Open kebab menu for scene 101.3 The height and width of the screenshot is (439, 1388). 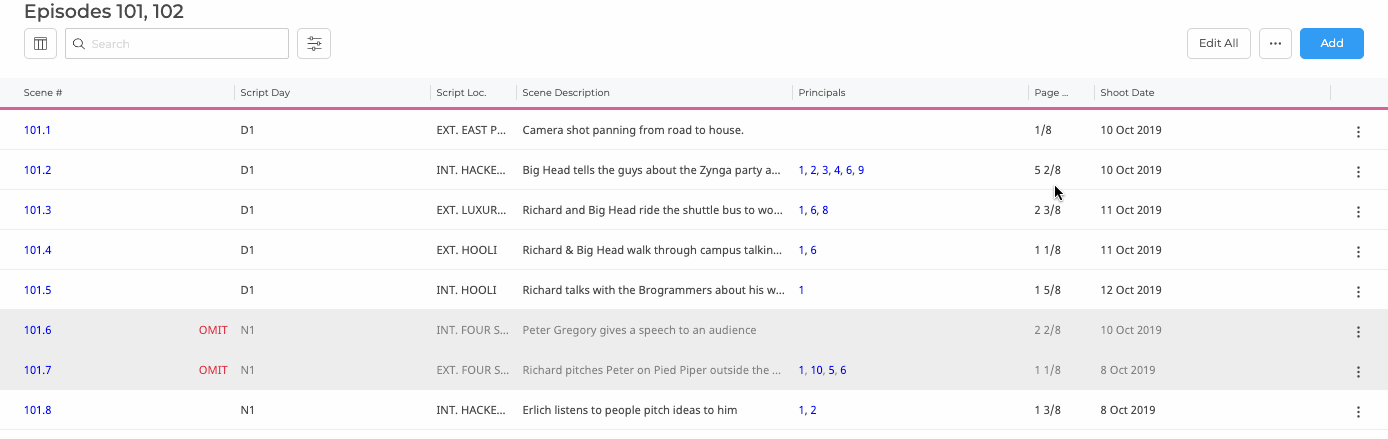1358,211
